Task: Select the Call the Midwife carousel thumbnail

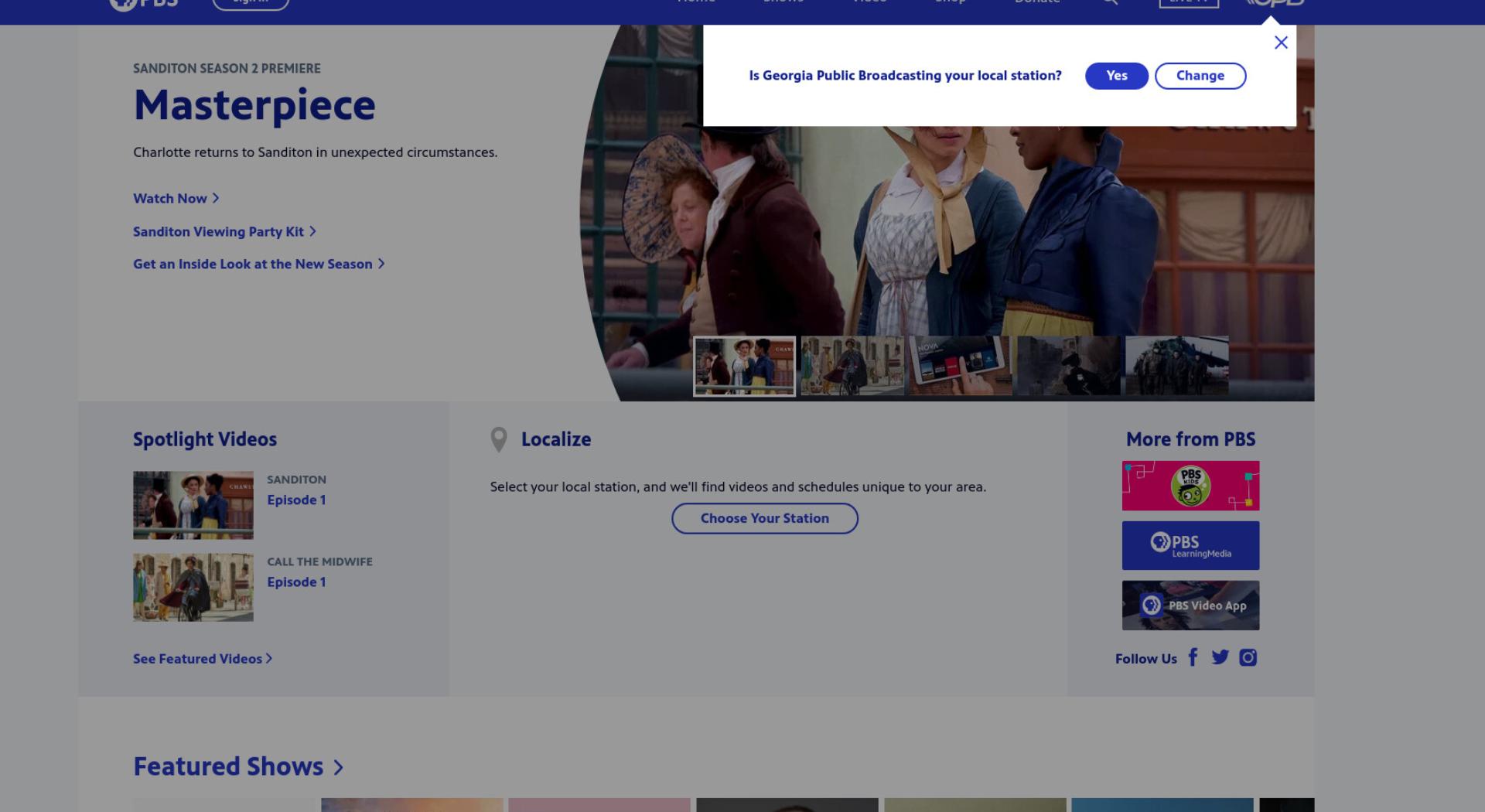Action: (x=852, y=366)
